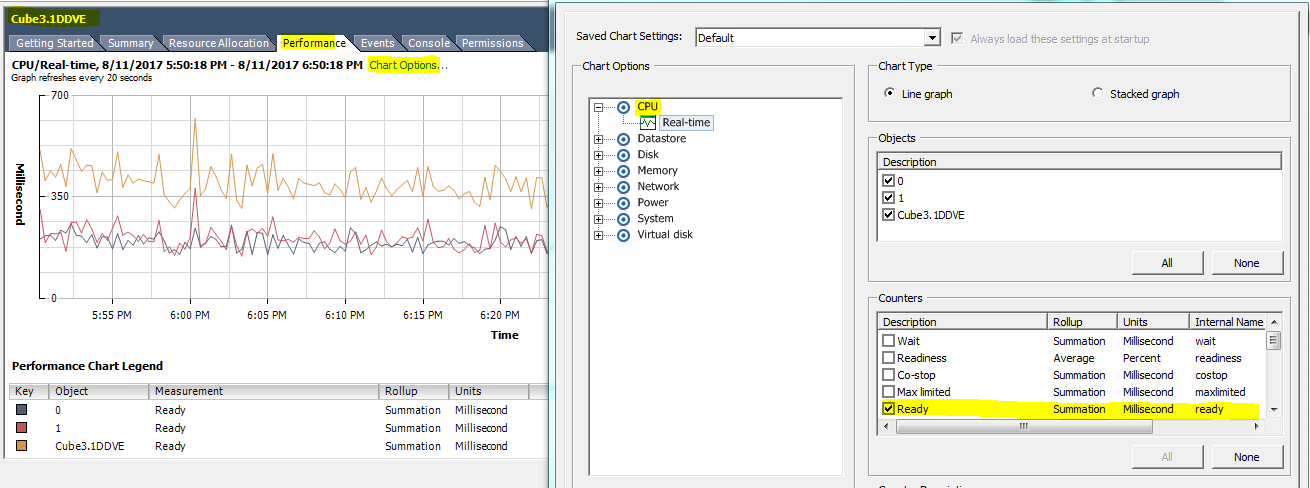Click the Network category icon

coord(624,187)
